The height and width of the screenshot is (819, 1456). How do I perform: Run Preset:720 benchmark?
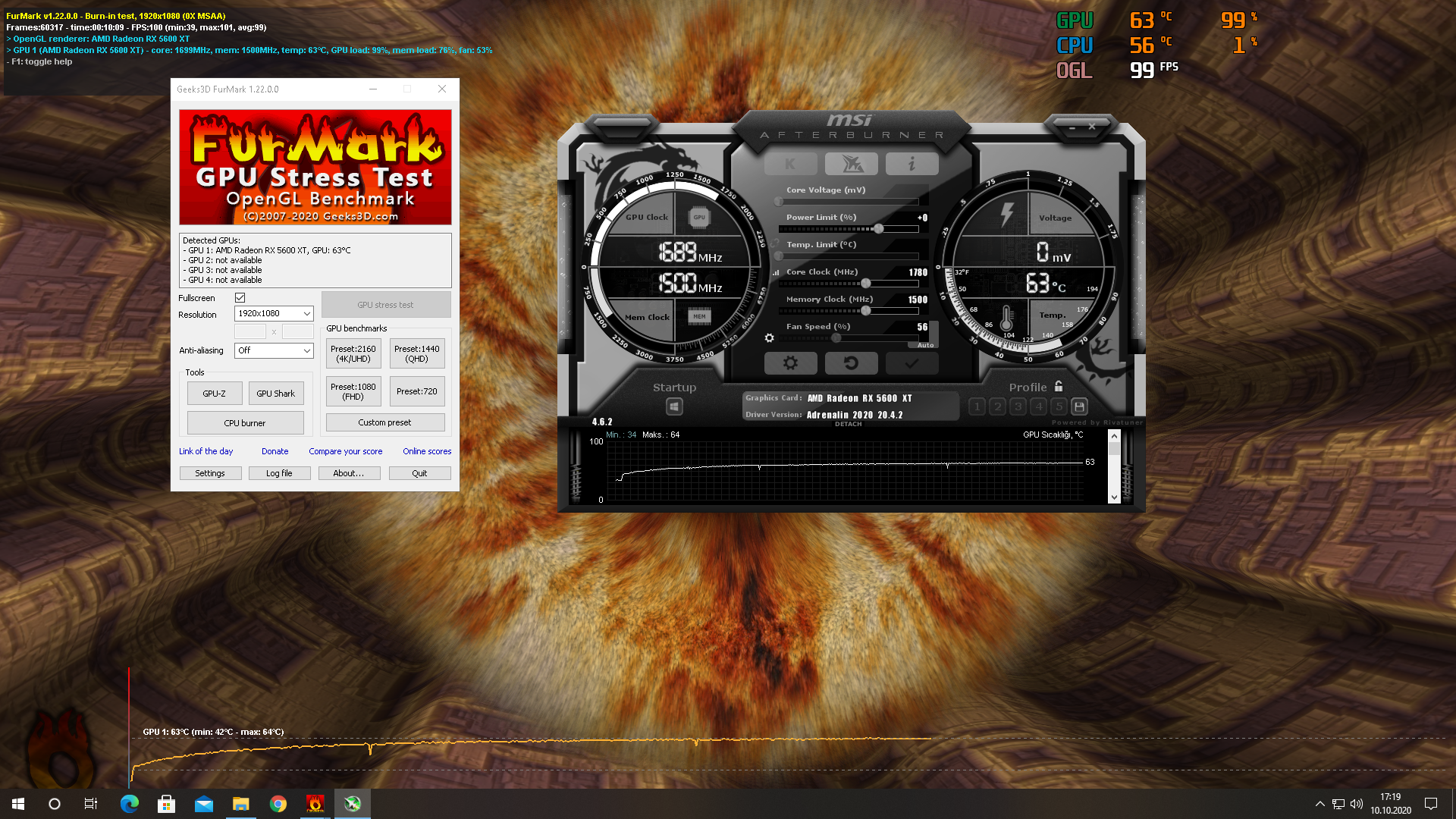(417, 391)
